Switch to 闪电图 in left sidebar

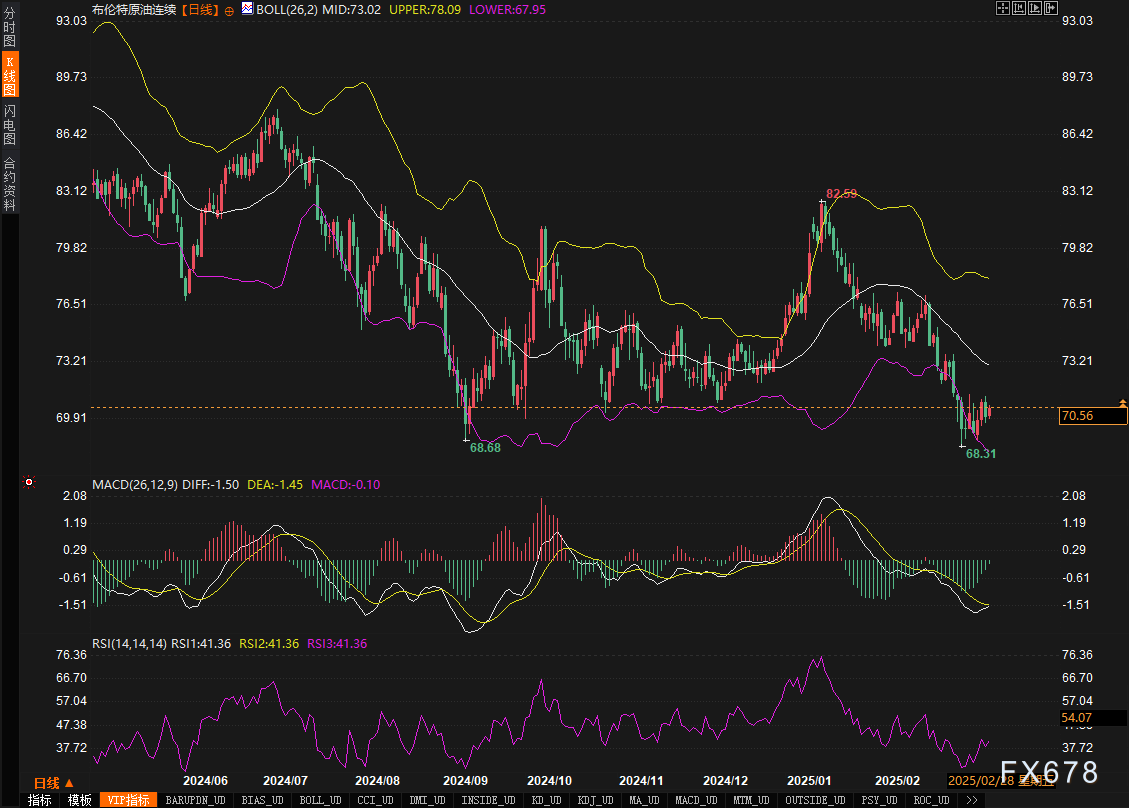point(10,125)
